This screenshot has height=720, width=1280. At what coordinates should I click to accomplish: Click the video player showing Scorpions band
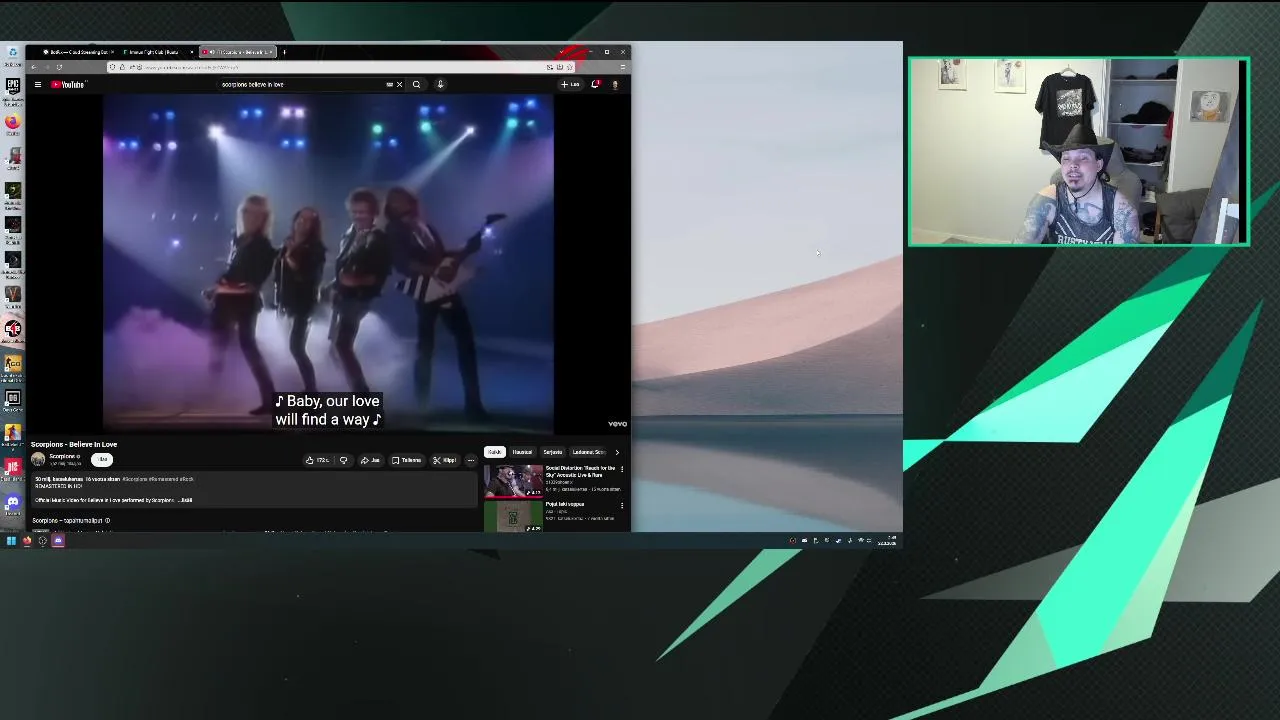tap(328, 264)
